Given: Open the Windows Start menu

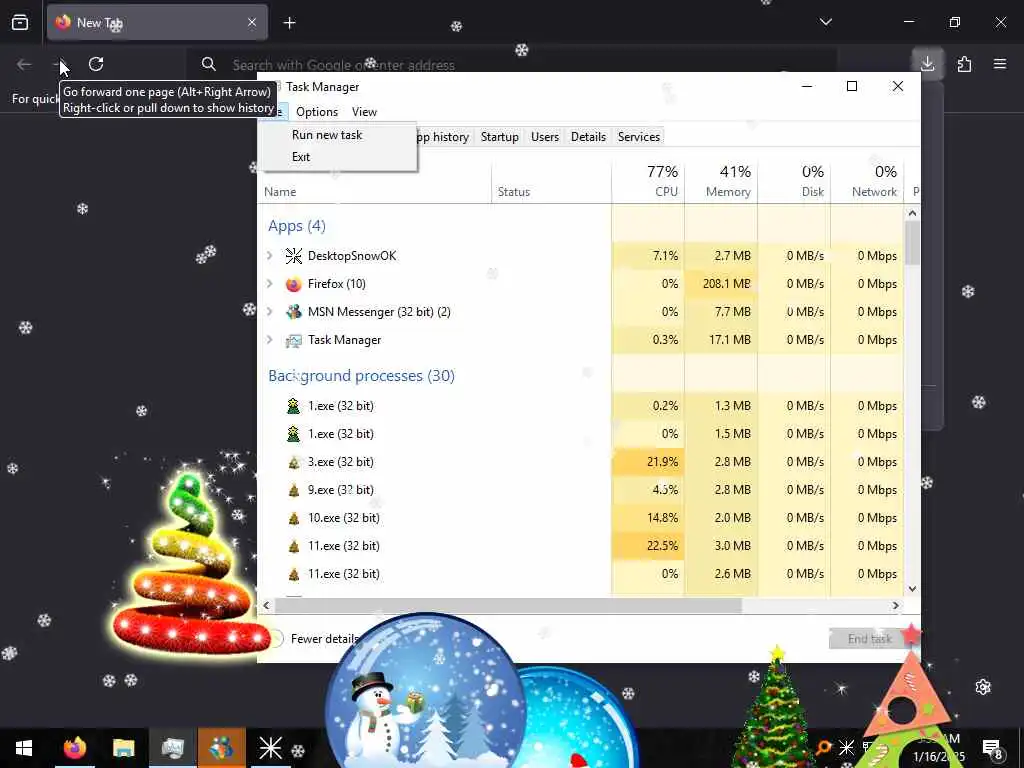Looking at the screenshot, I should [x=24, y=748].
